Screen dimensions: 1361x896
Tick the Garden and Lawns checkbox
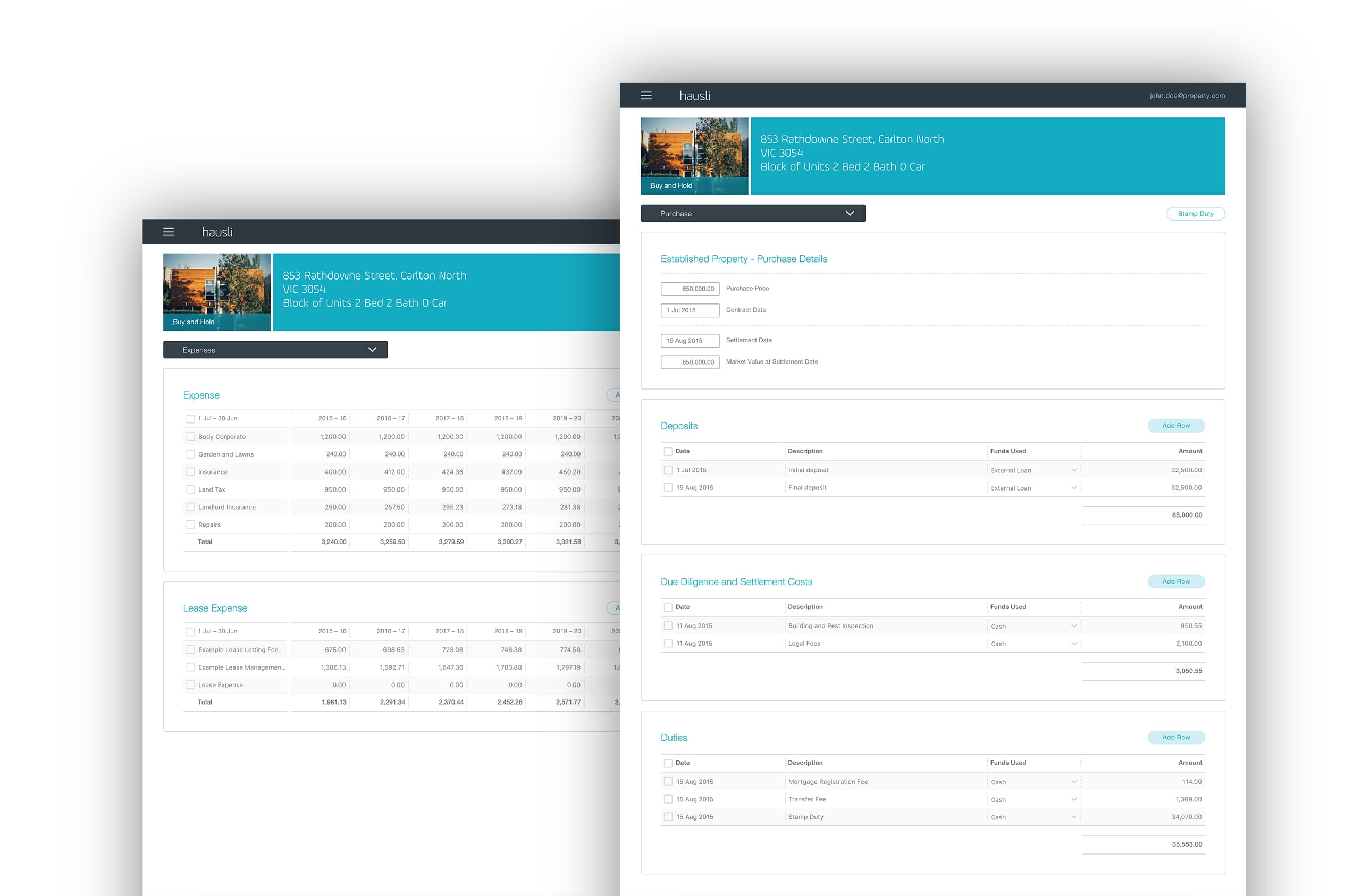pos(190,454)
